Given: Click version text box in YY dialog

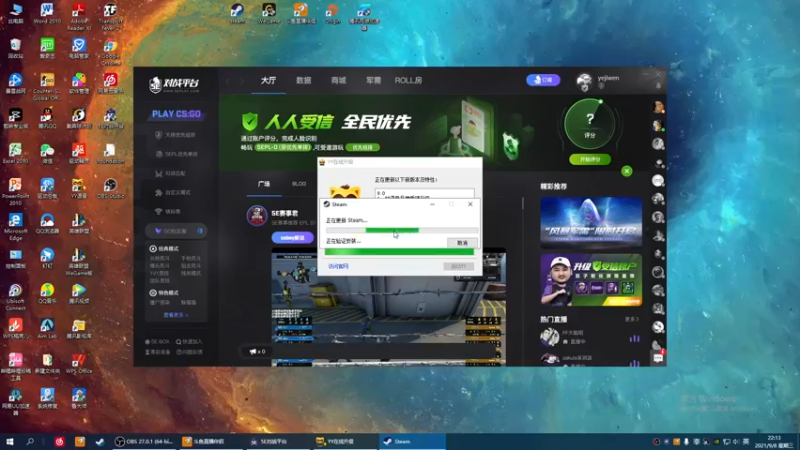Looking at the screenshot, I should (x=424, y=193).
